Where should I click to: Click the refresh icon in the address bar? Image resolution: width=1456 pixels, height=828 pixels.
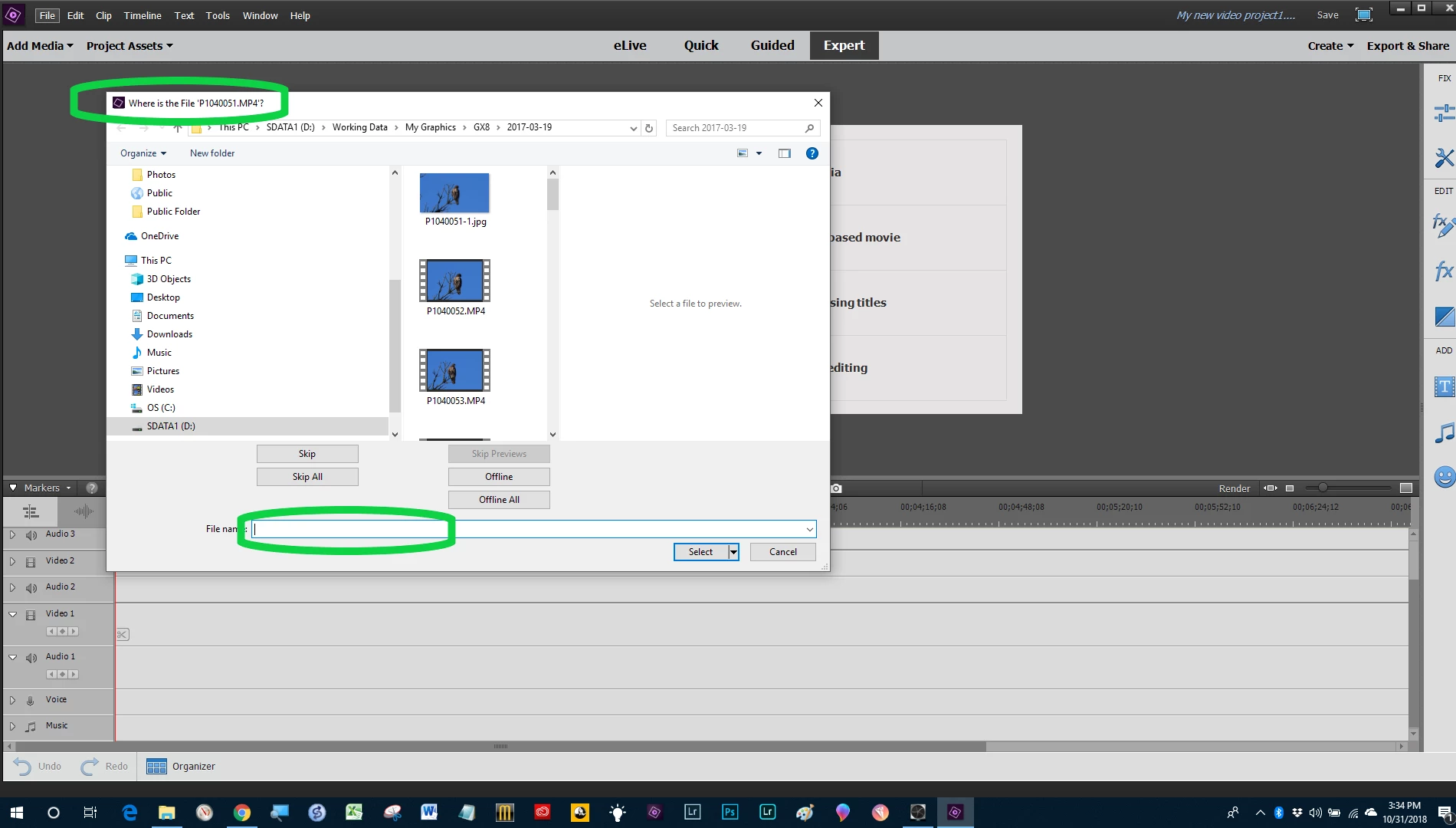click(649, 128)
